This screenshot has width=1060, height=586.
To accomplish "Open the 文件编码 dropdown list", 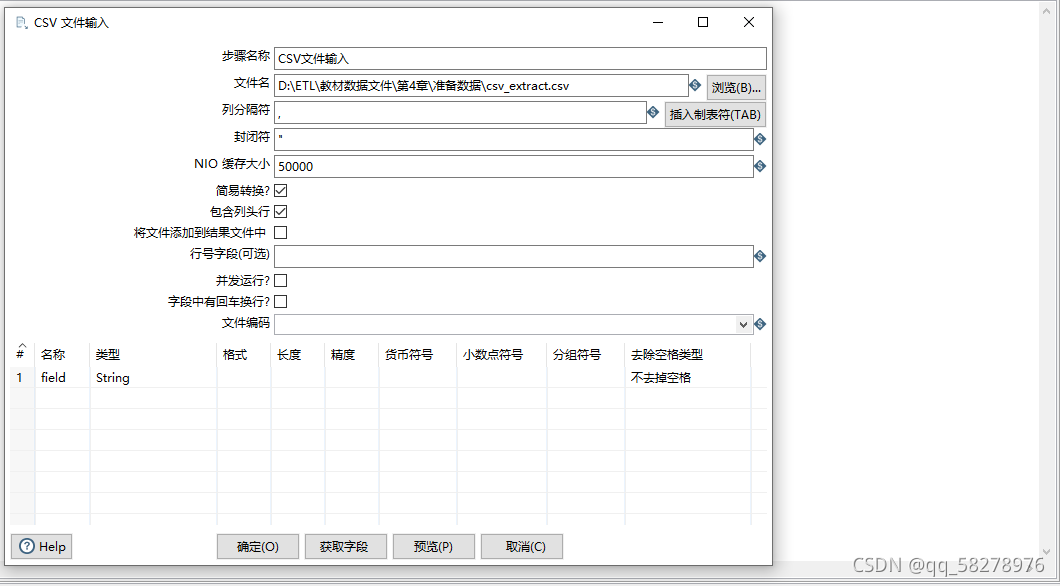I will [744, 324].
